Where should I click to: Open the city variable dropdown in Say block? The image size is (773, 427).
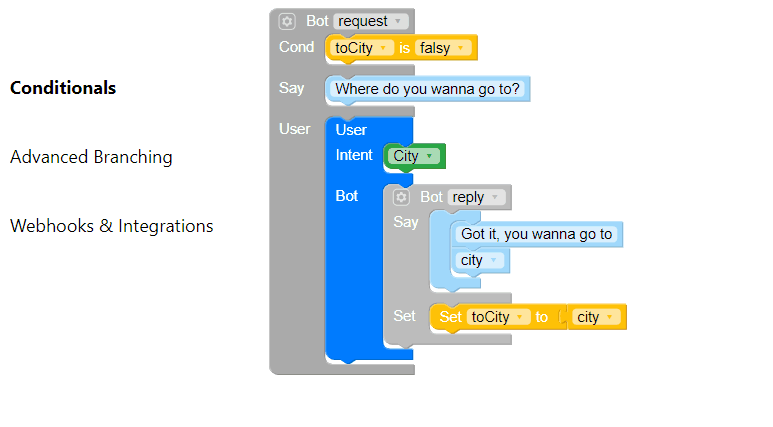click(480, 260)
